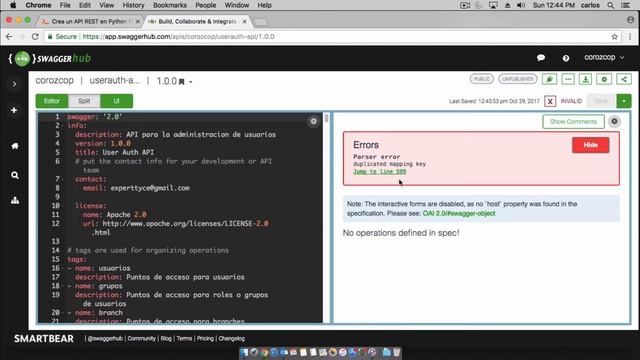Viewport: 640px width, 360px height.
Task: Open the People menu
Action: coord(206,5)
